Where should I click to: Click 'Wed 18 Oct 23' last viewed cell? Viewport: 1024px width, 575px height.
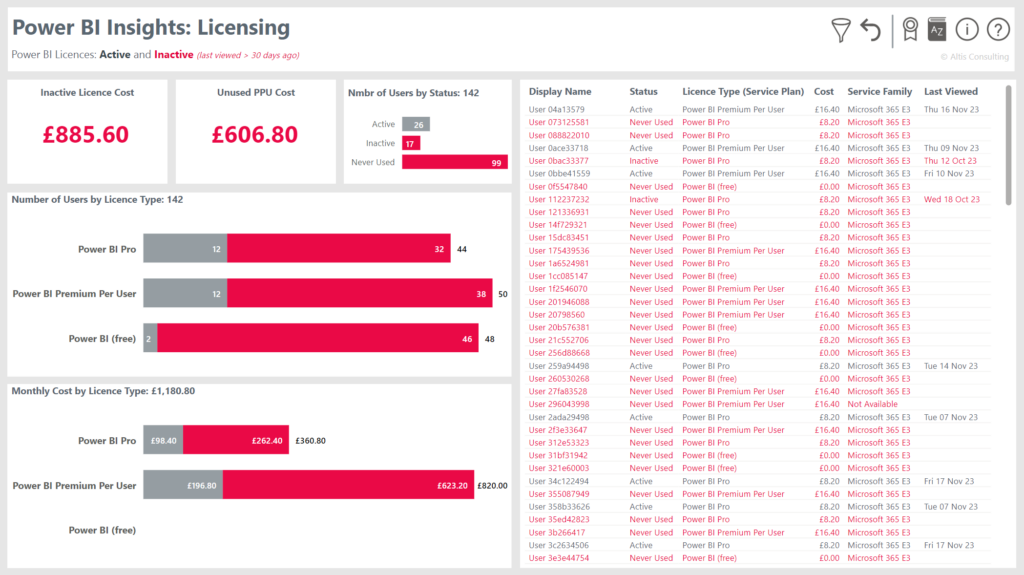click(952, 199)
